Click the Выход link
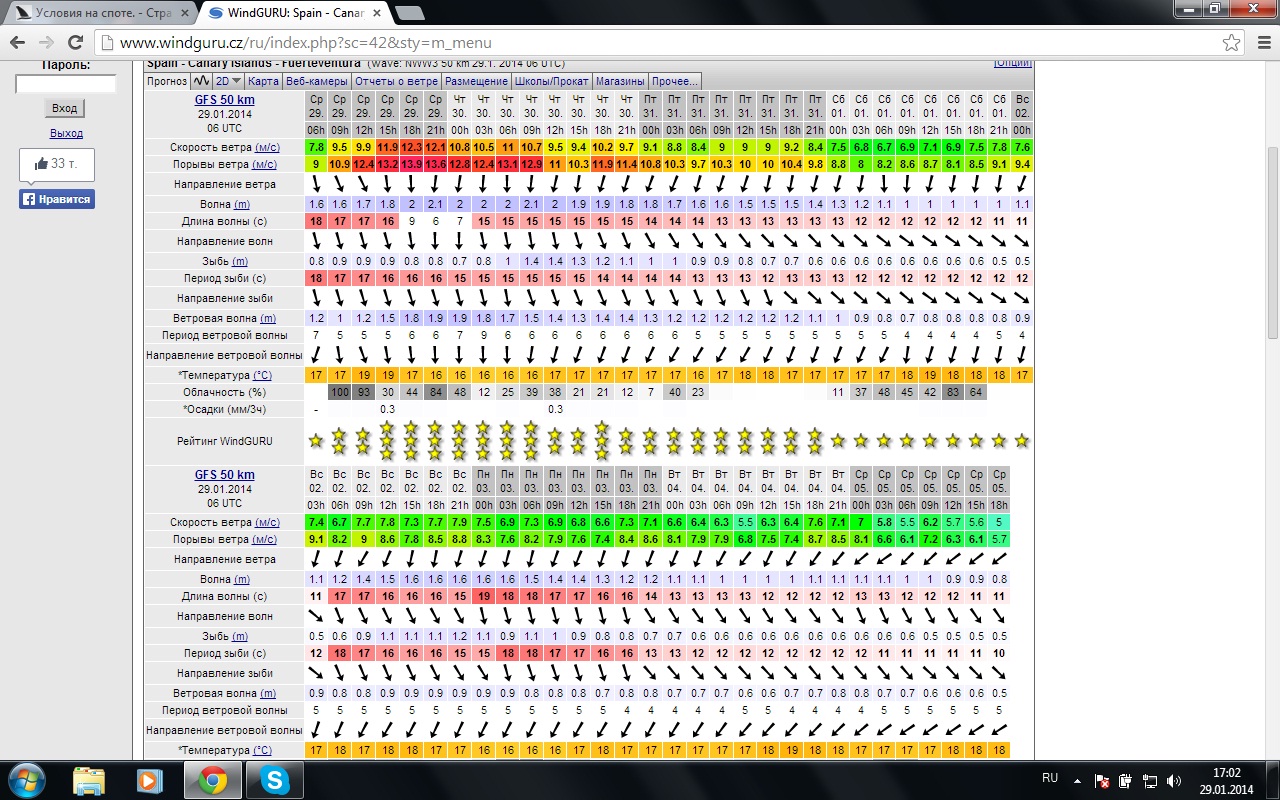This screenshot has height=800, width=1280. click(66, 133)
